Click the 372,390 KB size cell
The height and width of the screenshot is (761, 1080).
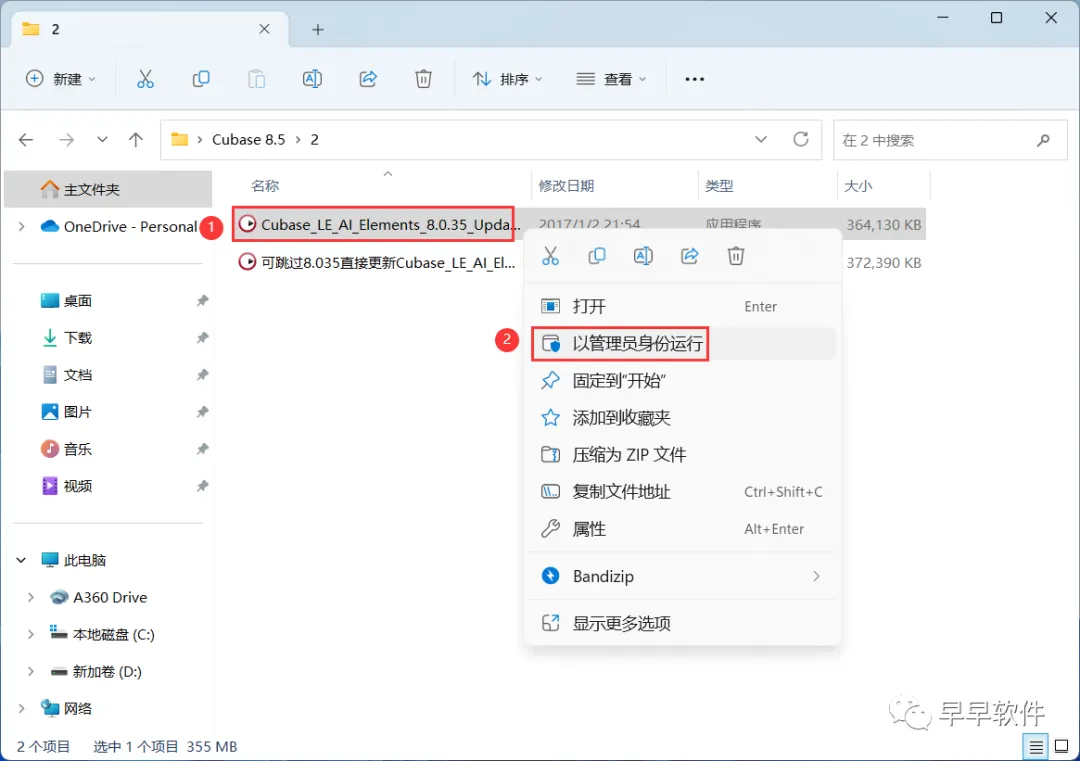pyautogui.click(x=884, y=262)
